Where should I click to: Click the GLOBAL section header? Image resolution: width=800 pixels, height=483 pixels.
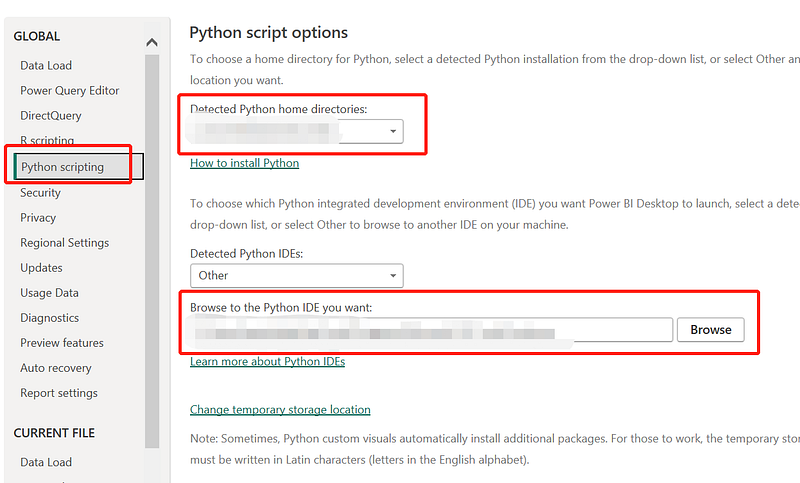[37, 36]
